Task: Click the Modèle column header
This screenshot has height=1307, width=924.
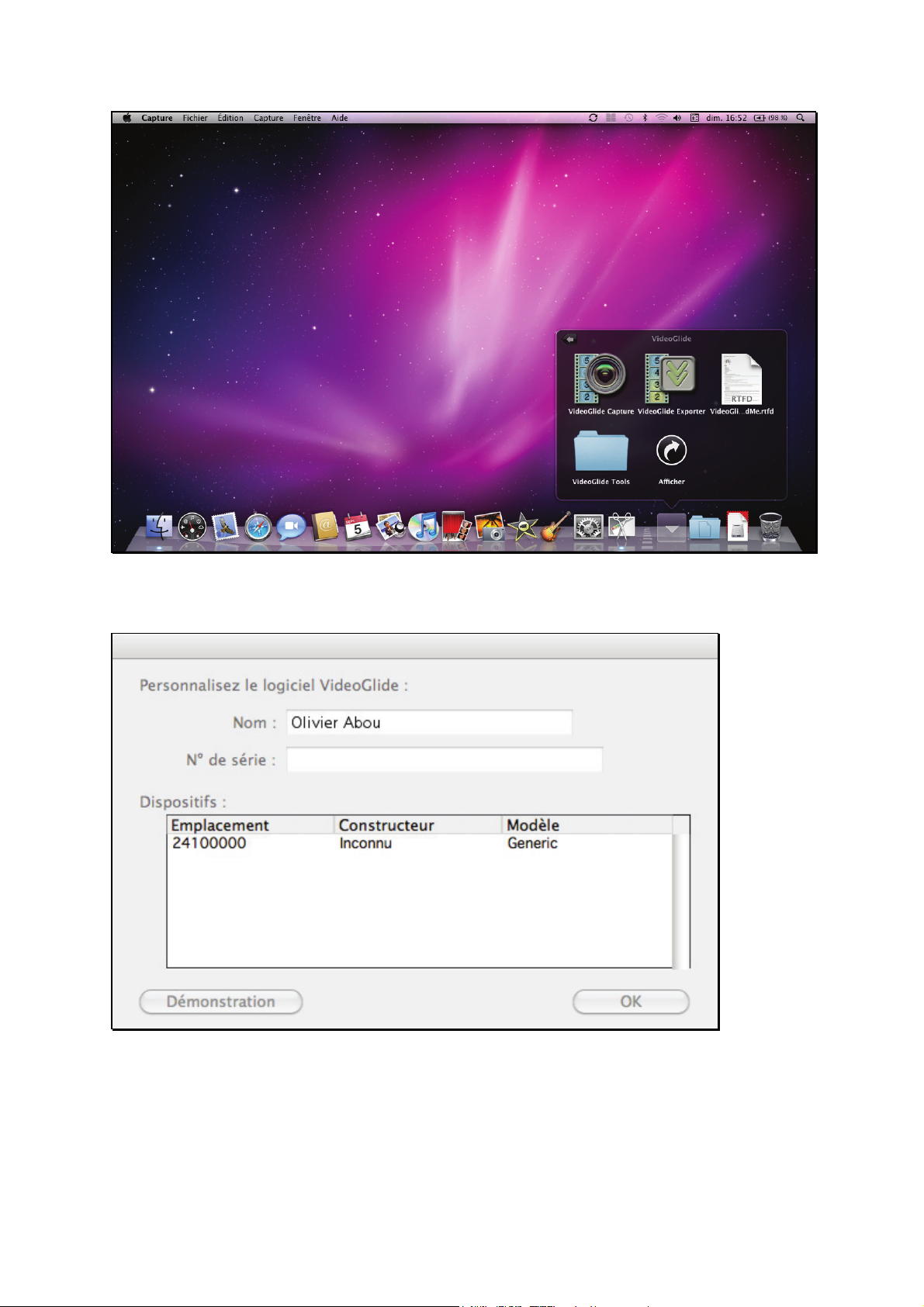Action: [x=587, y=825]
